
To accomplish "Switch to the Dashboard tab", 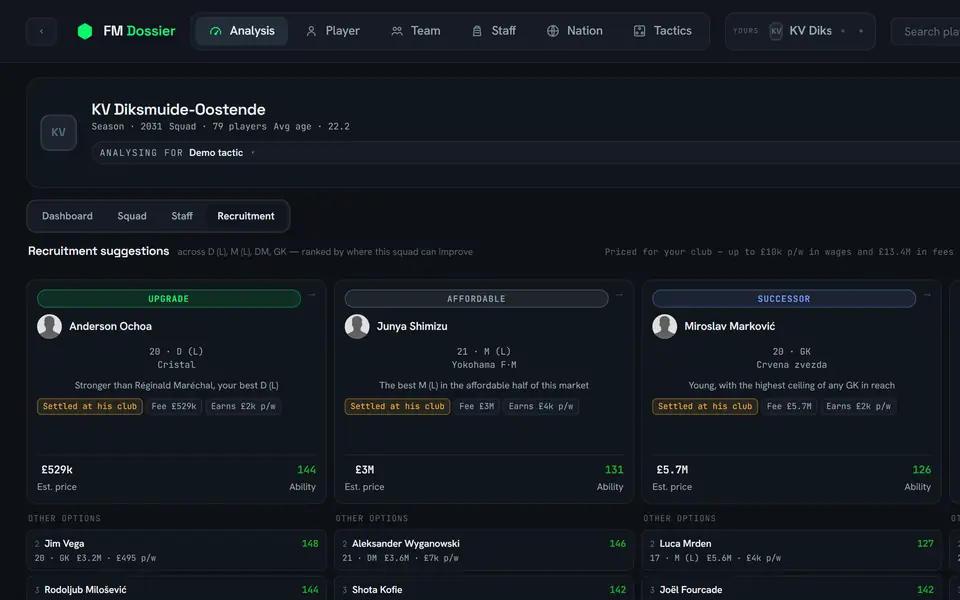I will [x=67, y=216].
